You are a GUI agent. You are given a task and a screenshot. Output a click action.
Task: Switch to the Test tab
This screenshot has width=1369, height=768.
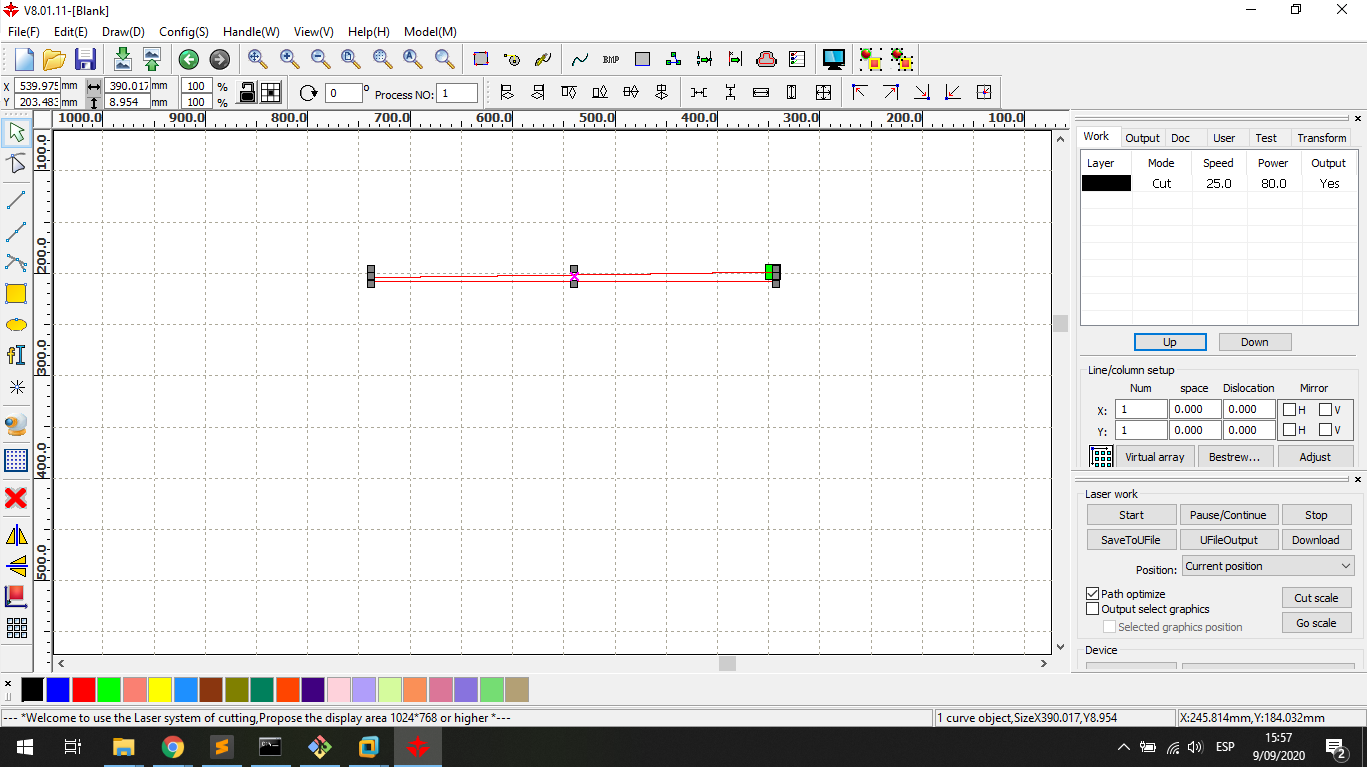(x=1266, y=138)
